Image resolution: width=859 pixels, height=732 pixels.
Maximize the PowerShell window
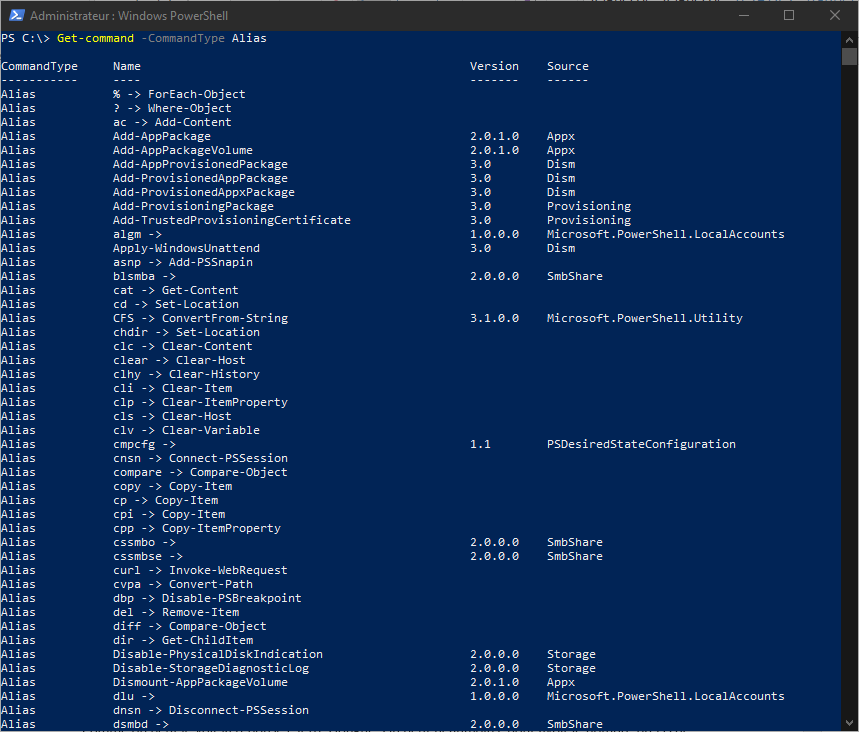788,15
